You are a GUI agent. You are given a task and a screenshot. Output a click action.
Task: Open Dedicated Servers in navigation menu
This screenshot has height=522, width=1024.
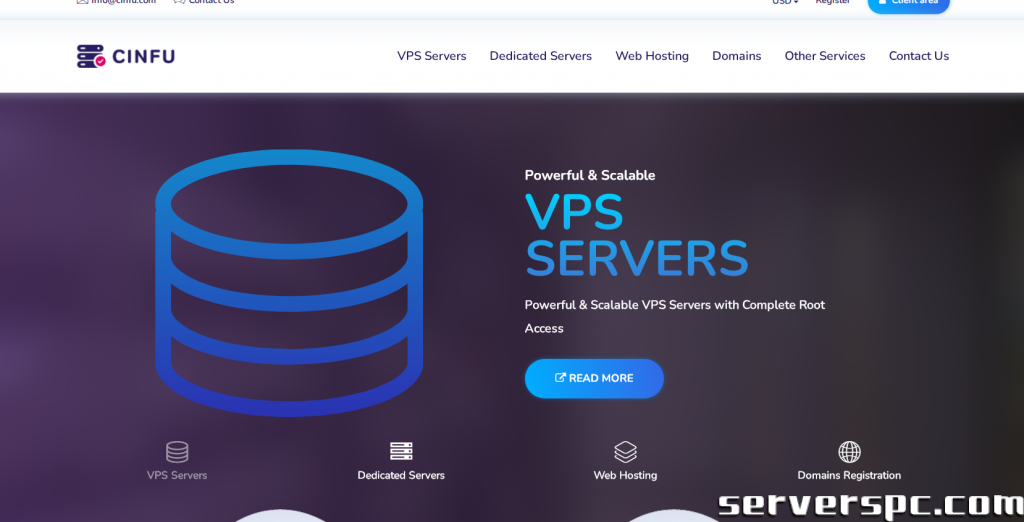[x=540, y=56]
